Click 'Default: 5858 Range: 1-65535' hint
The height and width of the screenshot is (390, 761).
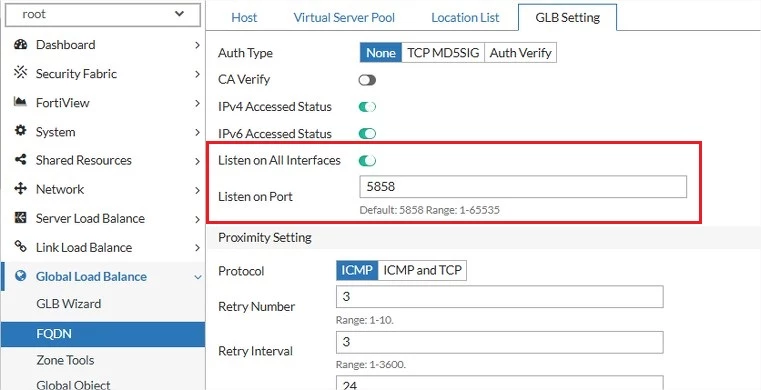[x=430, y=211]
